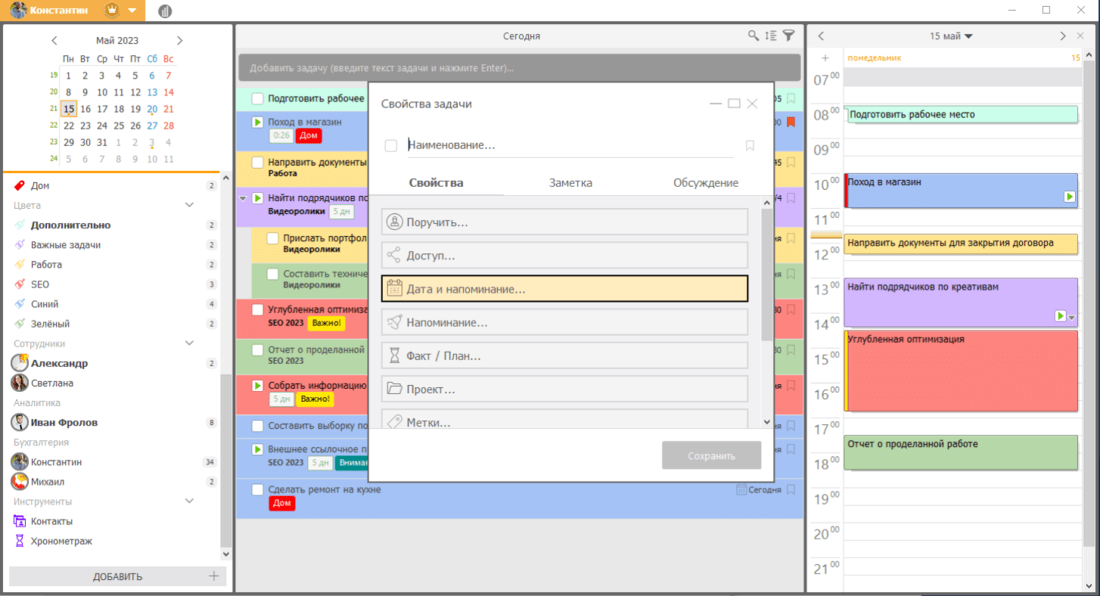Collapse the Цвета section chevron
Screen dimensions: 1100x596
click(189, 205)
